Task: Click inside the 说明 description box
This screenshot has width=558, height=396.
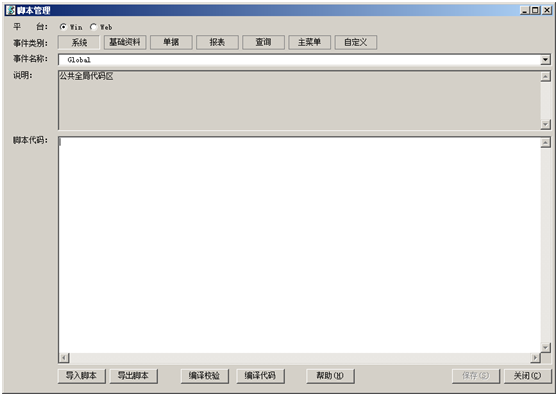Action: pyautogui.click(x=299, y=100)
